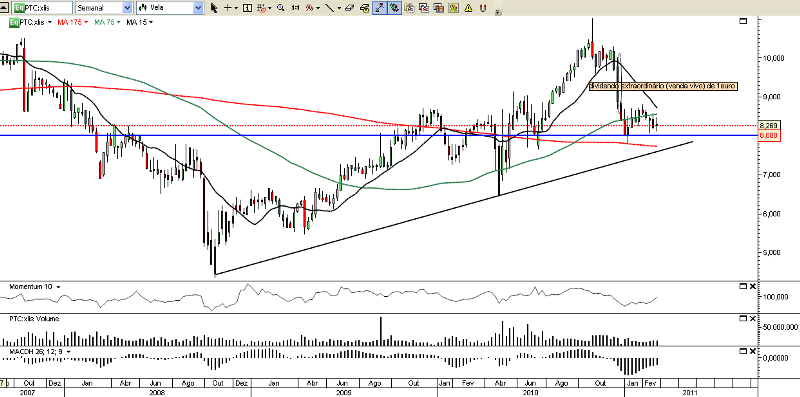
Task: Click the third chart template icon
Action: pos(439,8)
